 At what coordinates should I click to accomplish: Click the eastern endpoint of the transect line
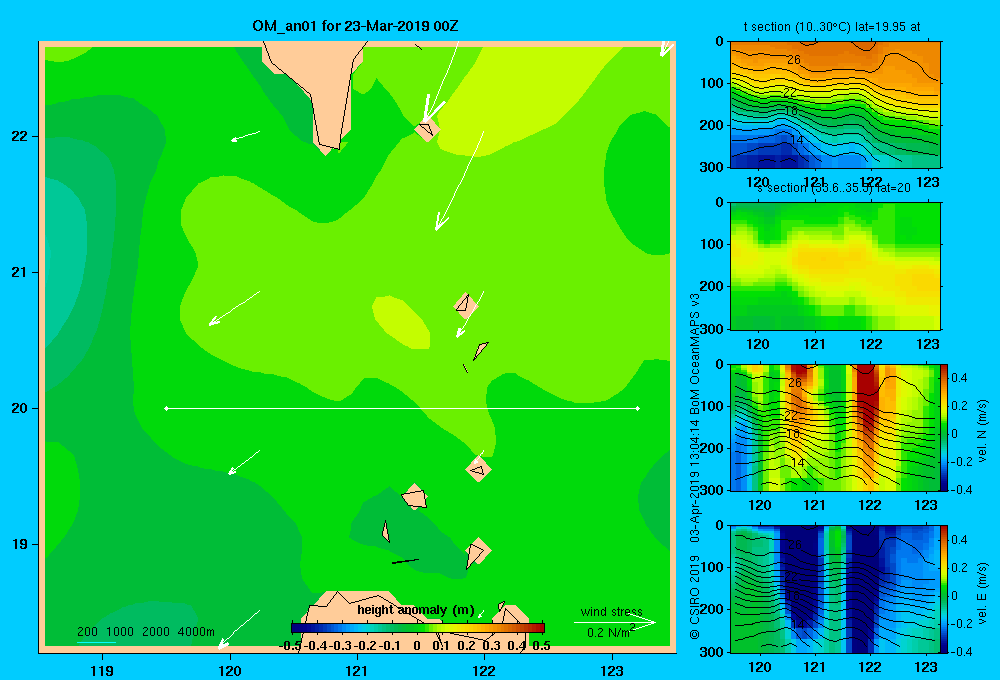click(x=638, y=408)
